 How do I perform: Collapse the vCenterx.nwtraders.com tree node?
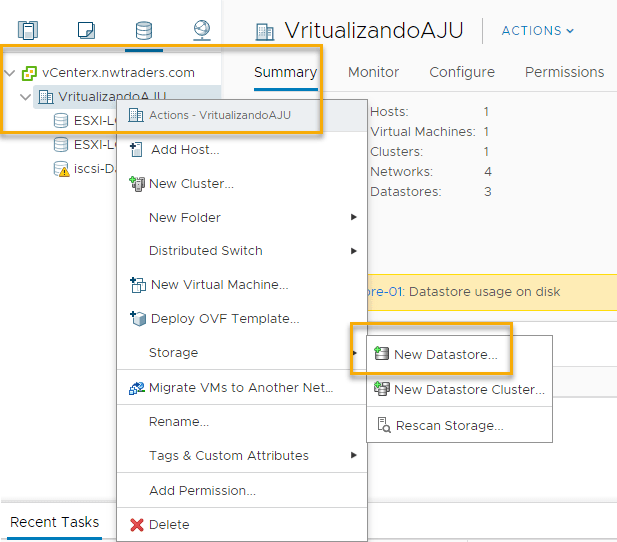(10, 73)
